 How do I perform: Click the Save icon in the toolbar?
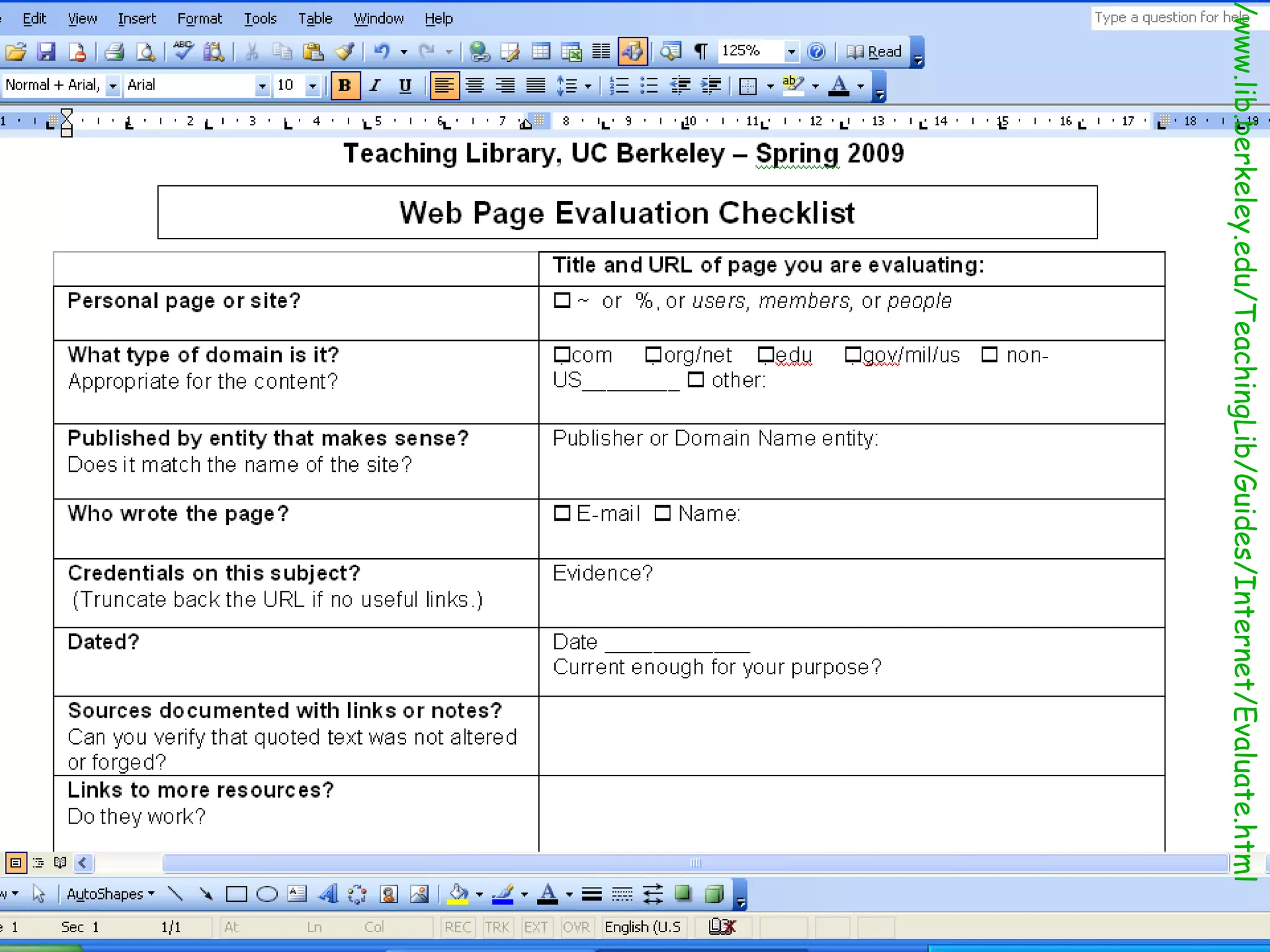tap(47, 51)
